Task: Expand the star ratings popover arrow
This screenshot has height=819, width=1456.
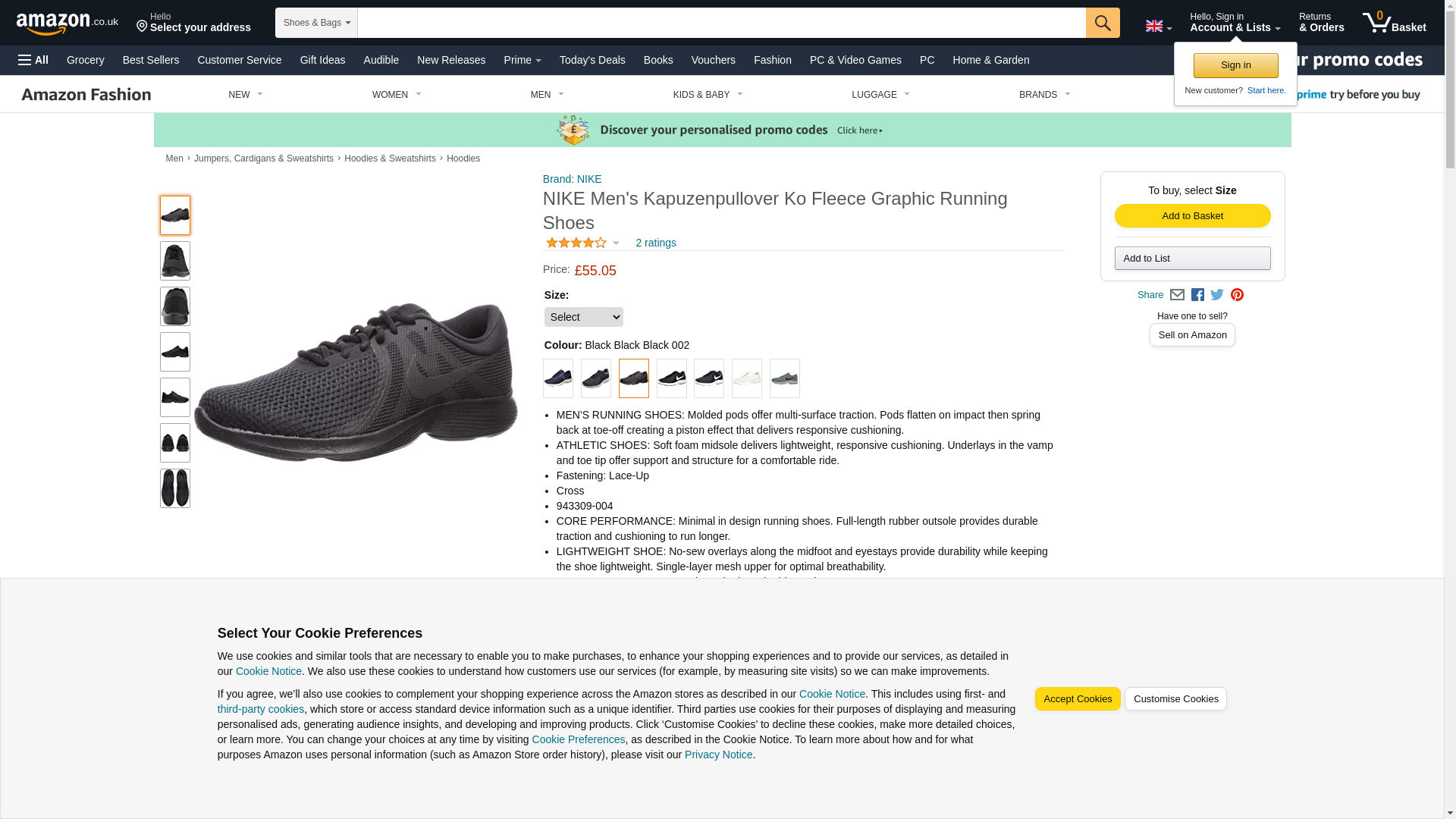Action: (x=616, y=243)
